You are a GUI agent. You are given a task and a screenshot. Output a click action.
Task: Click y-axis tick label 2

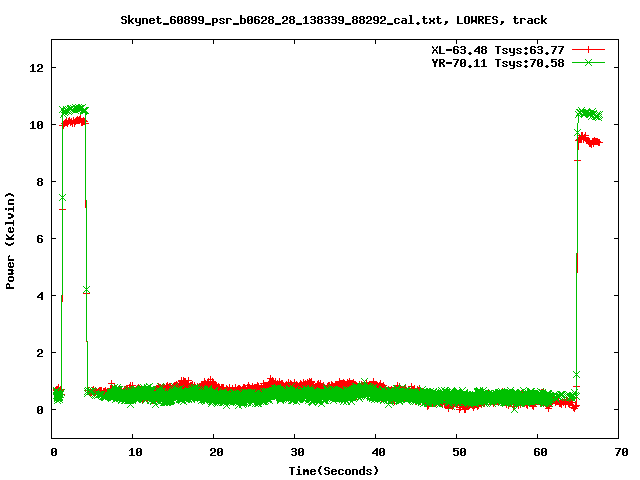tap(40, 353)
